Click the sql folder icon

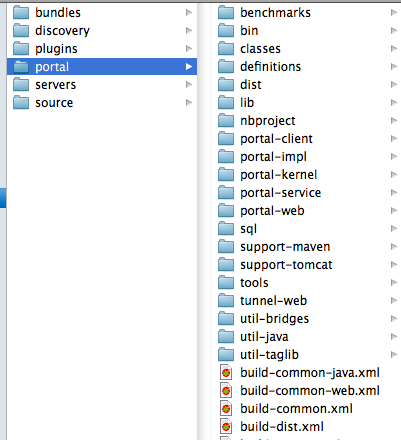coord(226,229)
